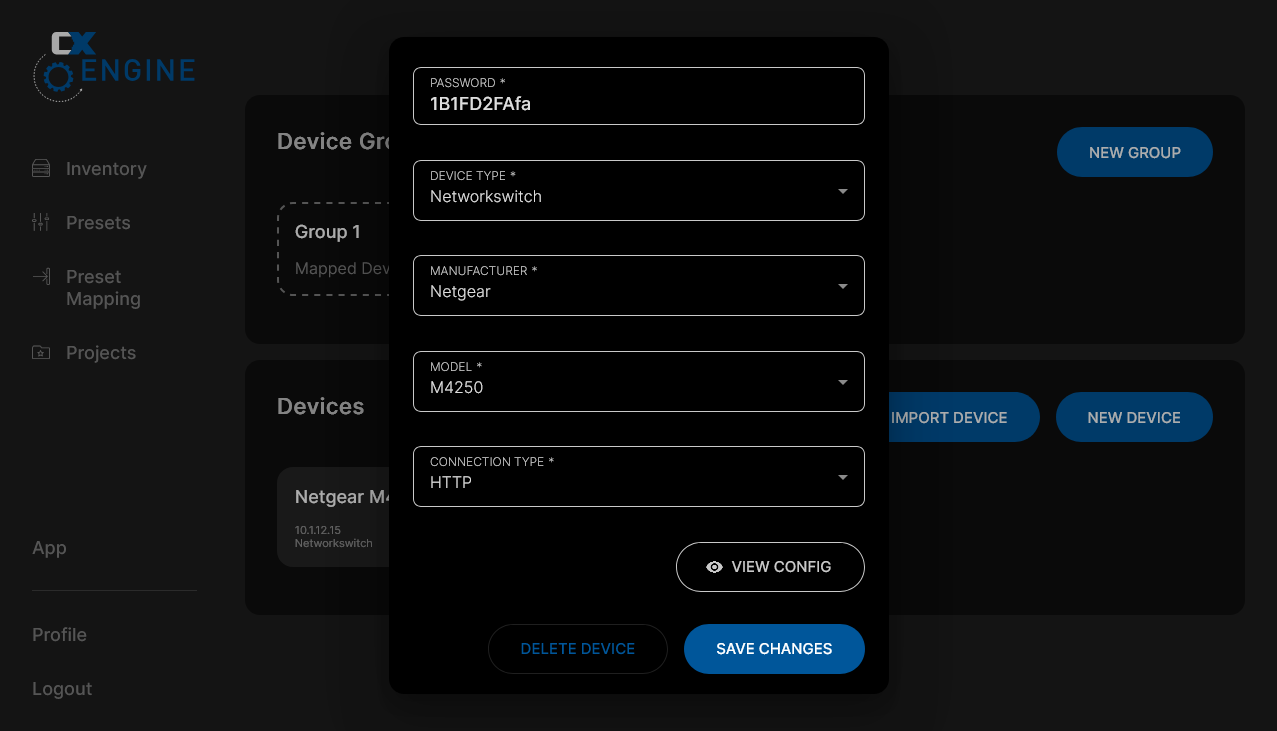Open Preset Mapping via its arrow icon
Image resolution: width=1277 pixels, height=731 pixels.
pos(41,277)
